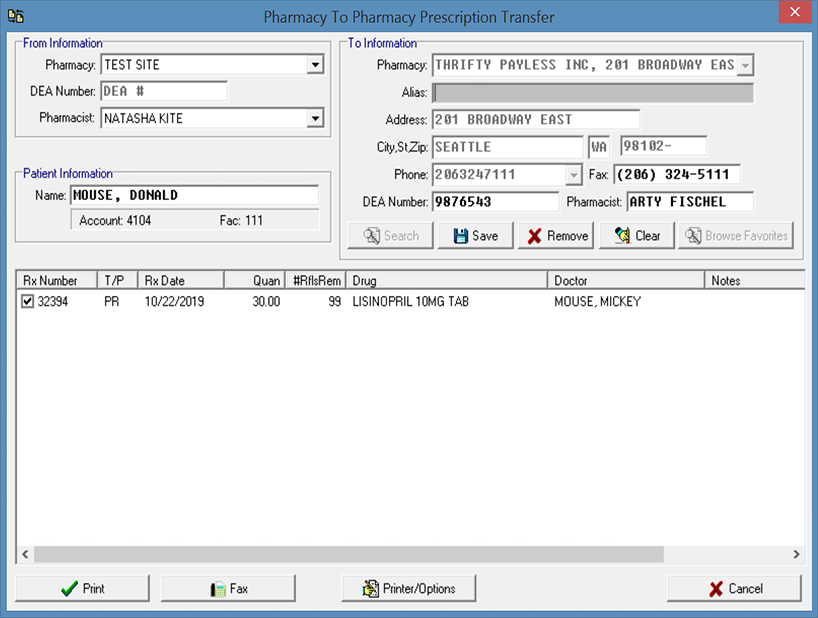Click the red X Cancel button
Viewport: 818px width, 618px height.
(x=734, y=588)
